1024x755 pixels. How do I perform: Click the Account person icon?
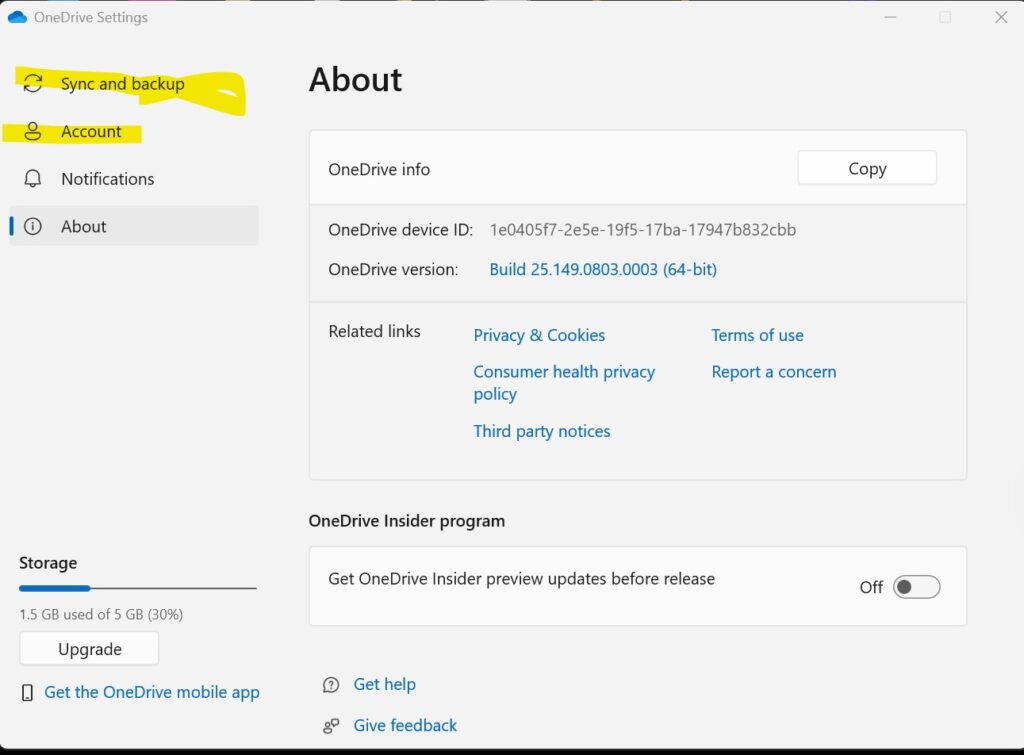pyautogui.click(x=33, y=131)
